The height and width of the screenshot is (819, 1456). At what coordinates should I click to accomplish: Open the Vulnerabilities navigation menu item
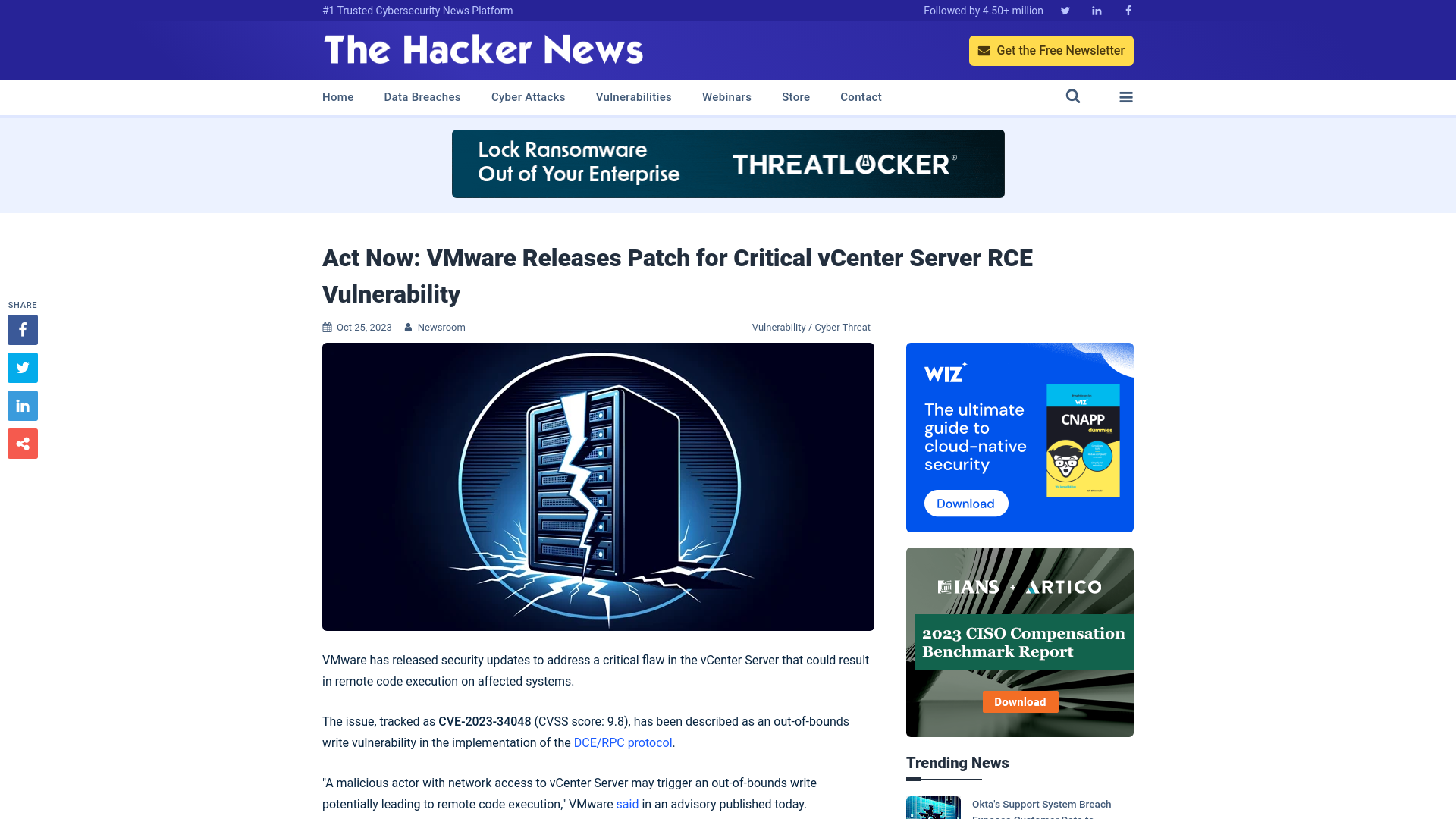633,96
